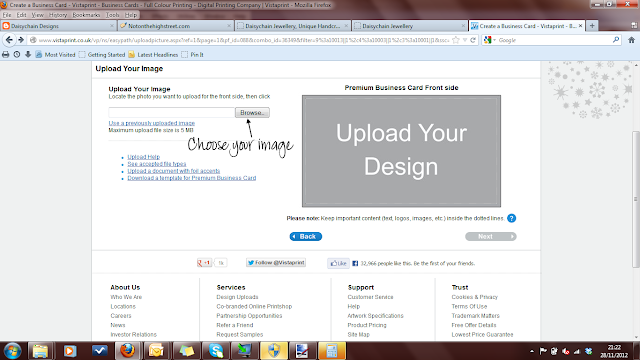640x360 pixels.
Task: Click the file path input field
Action: (171, 112)
